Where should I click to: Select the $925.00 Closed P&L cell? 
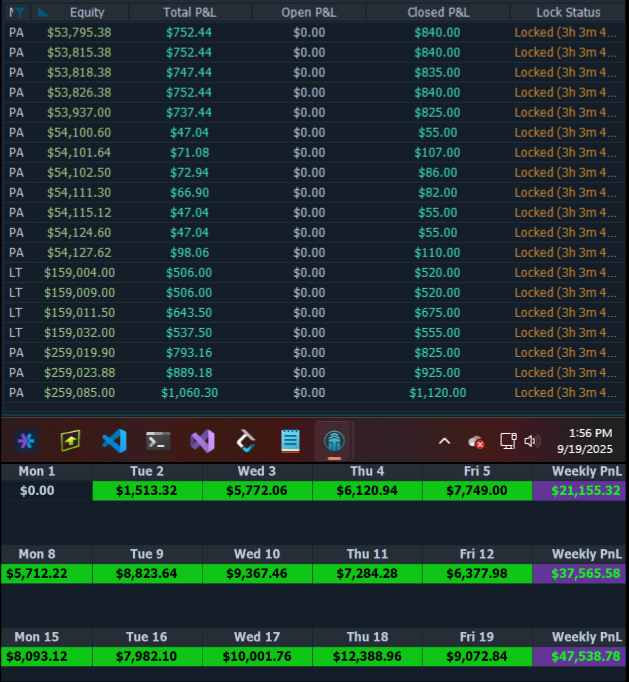tap(437, 373)
